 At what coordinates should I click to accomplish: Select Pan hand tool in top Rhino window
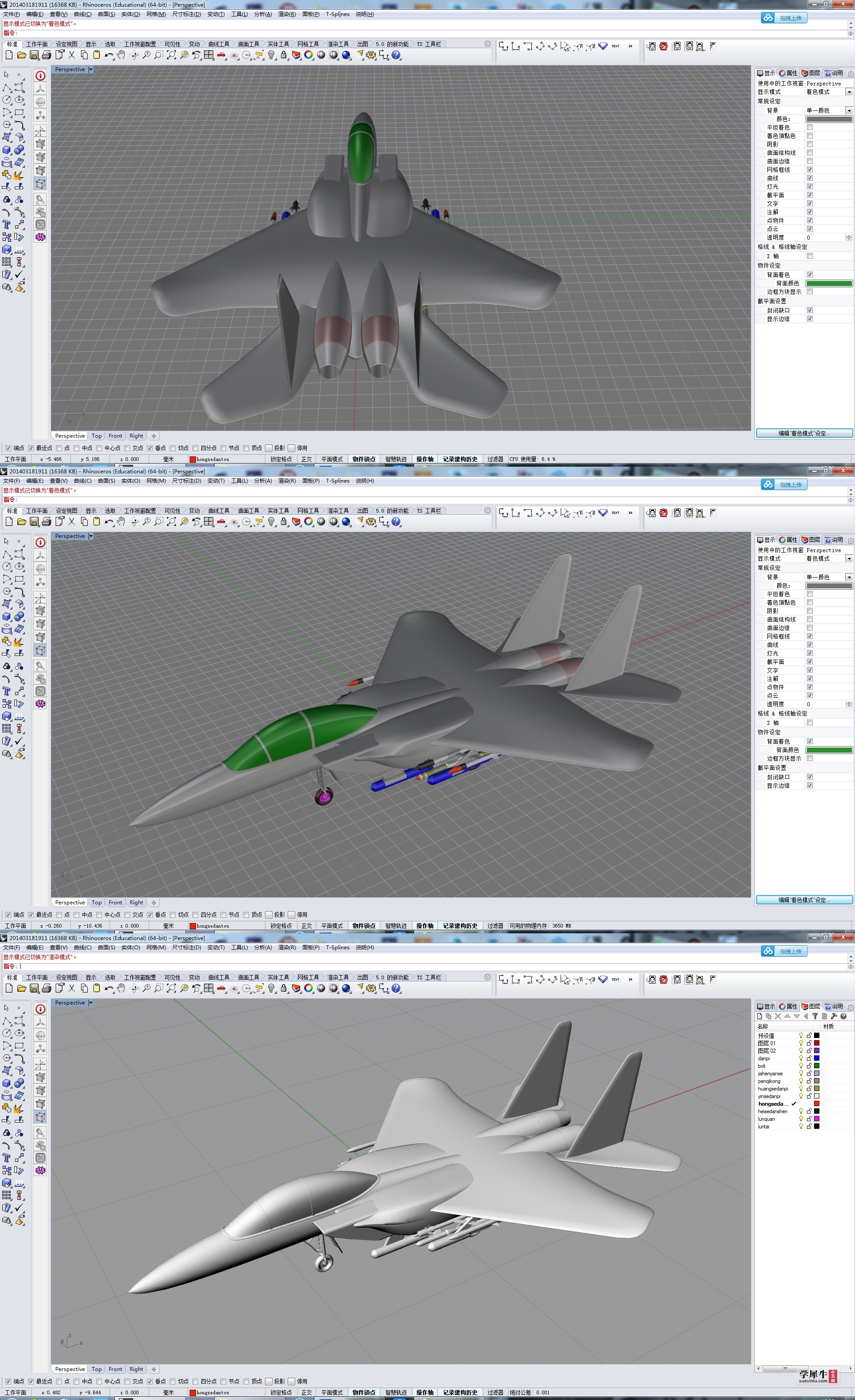(x=121, y=55)
